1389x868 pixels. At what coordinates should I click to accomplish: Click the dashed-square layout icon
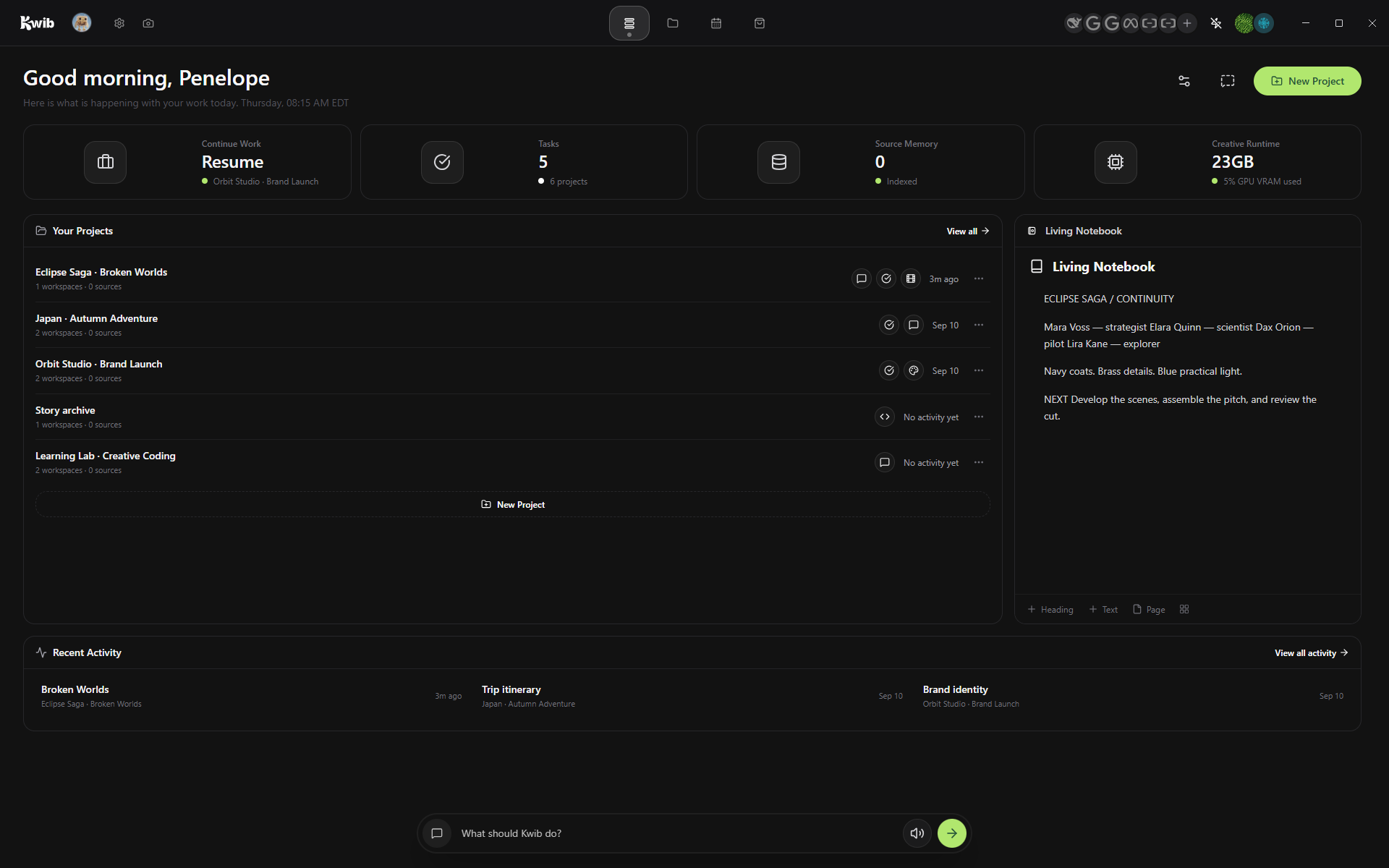tap(1228, 81)
